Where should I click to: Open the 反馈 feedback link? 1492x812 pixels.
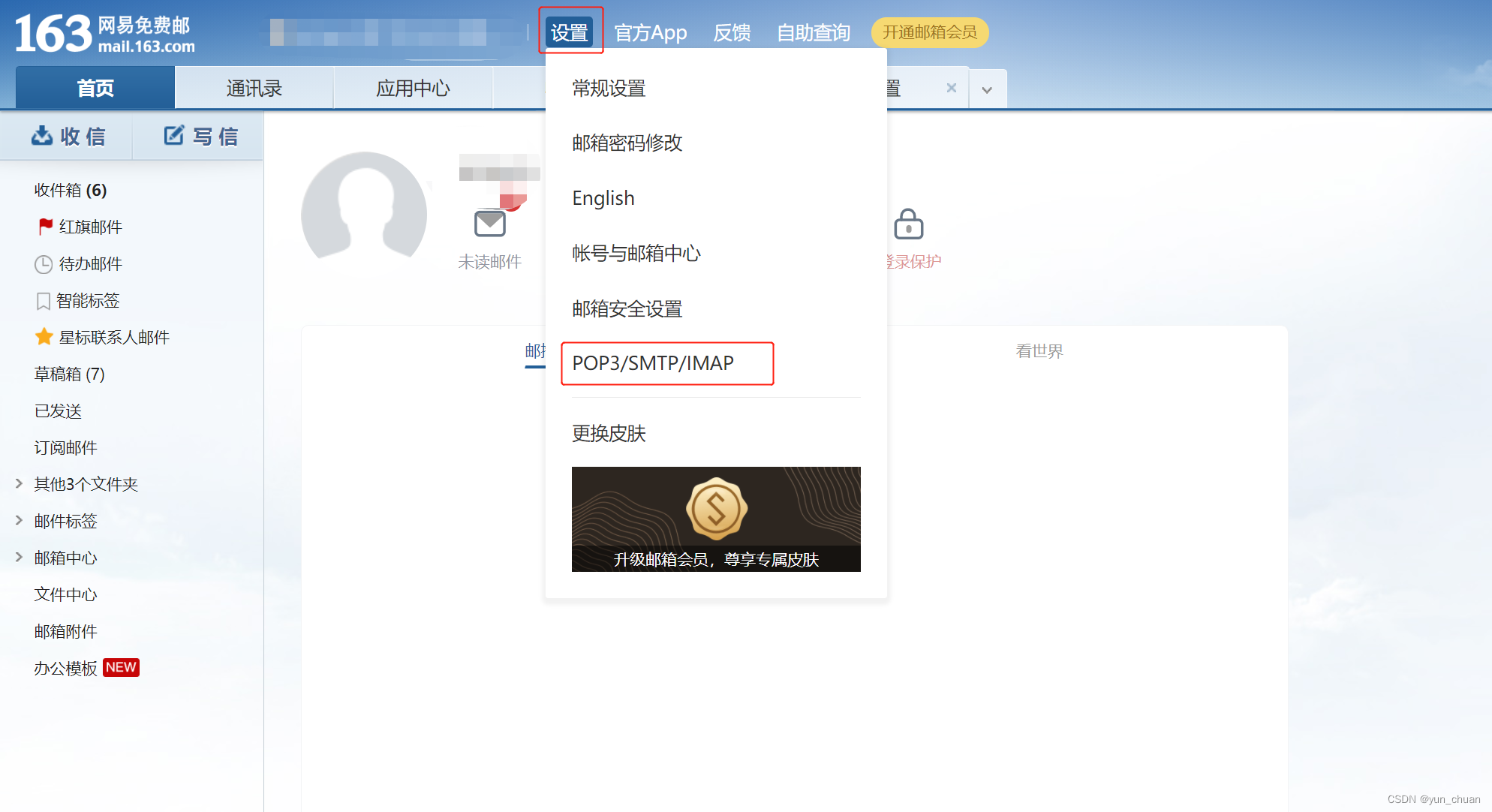pyautogui.click(x=732, y=32)
